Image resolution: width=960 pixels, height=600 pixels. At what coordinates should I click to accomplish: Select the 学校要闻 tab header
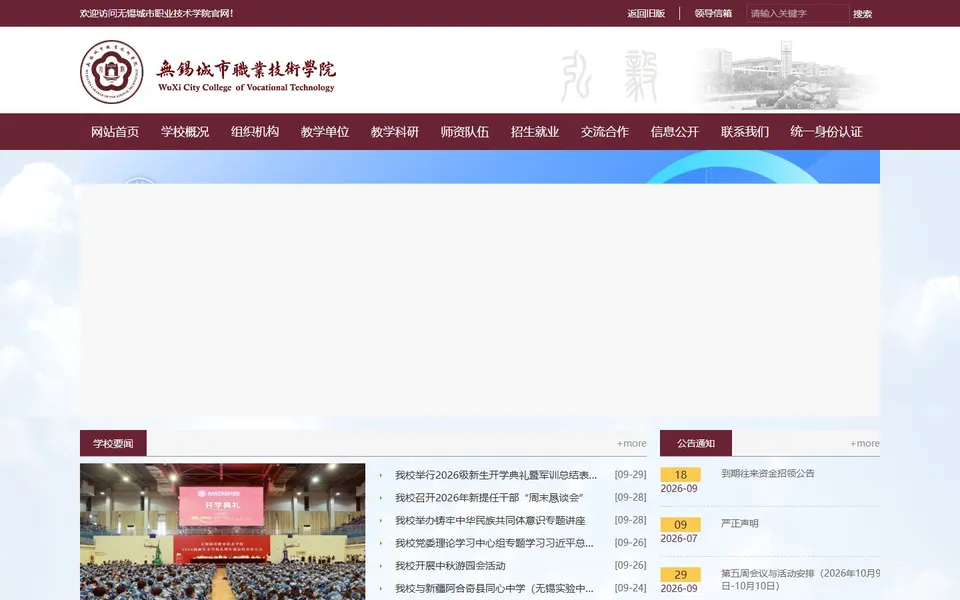click(x=113, y=443)
